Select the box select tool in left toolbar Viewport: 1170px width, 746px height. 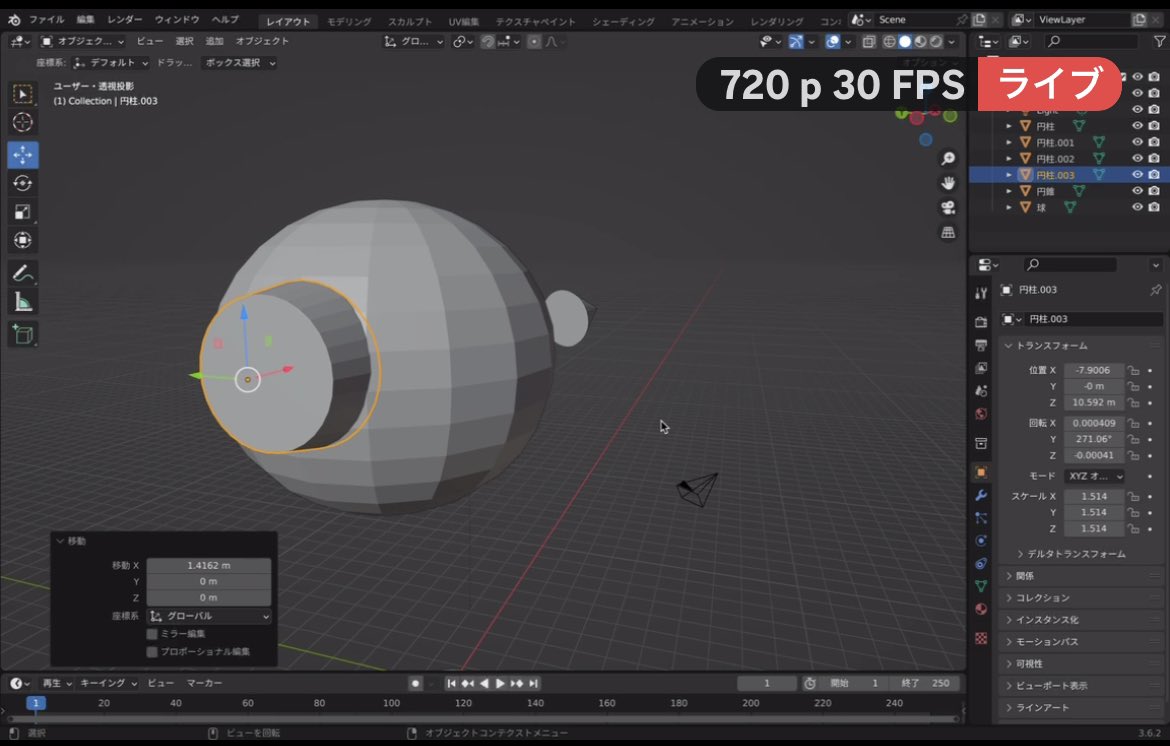22,94
